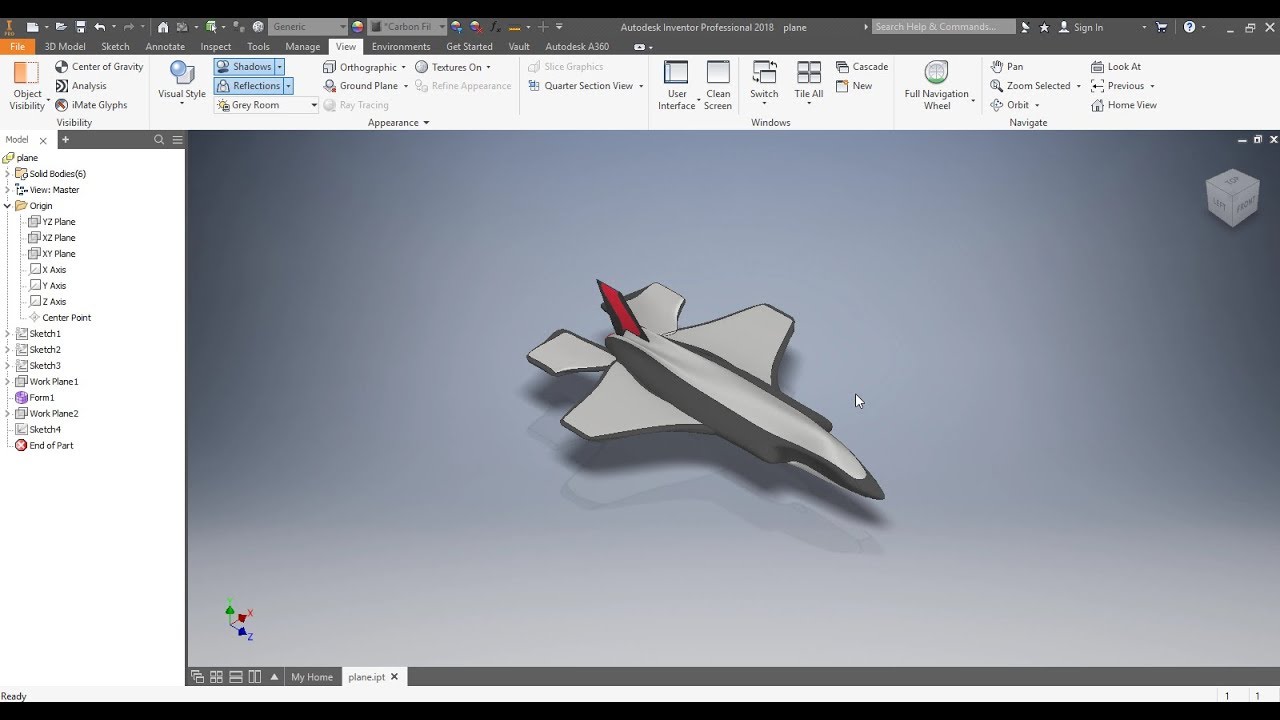Click the red tail fin of the plane
1280x720 pixels.
coord(620,308)
